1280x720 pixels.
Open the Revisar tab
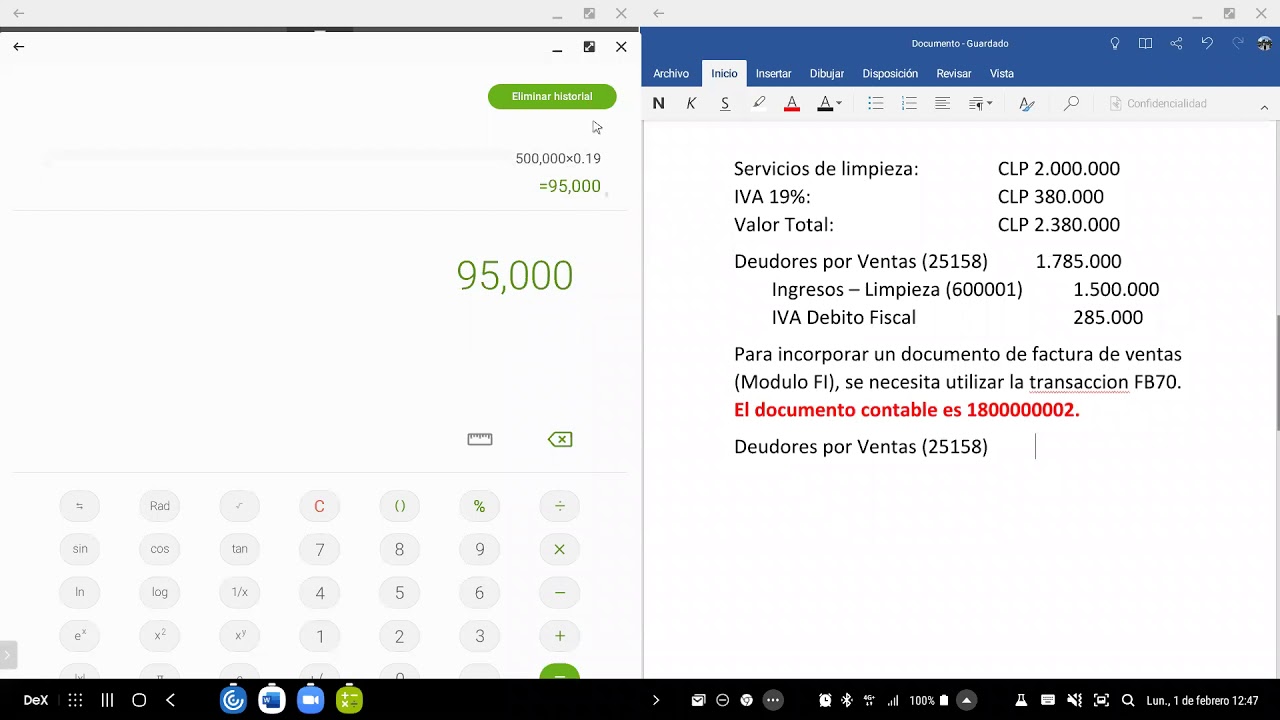[954, 73]
